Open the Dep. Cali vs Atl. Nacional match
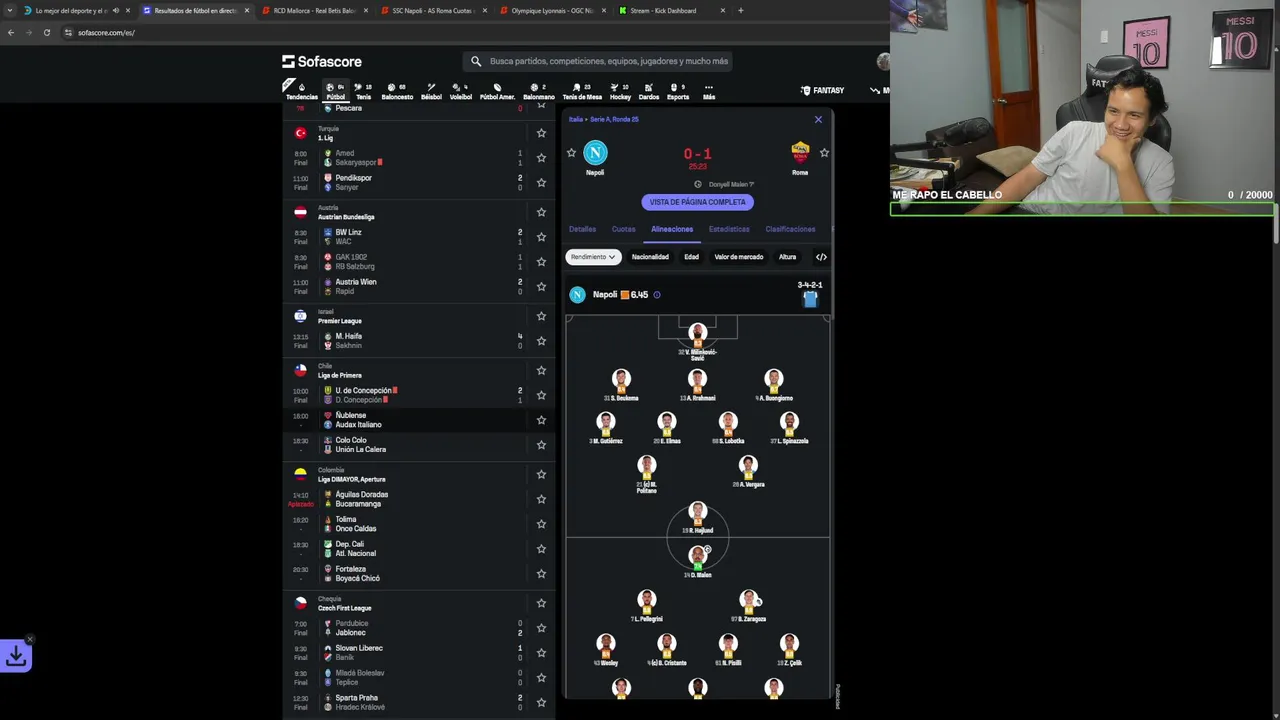 (x=420, y=549)
